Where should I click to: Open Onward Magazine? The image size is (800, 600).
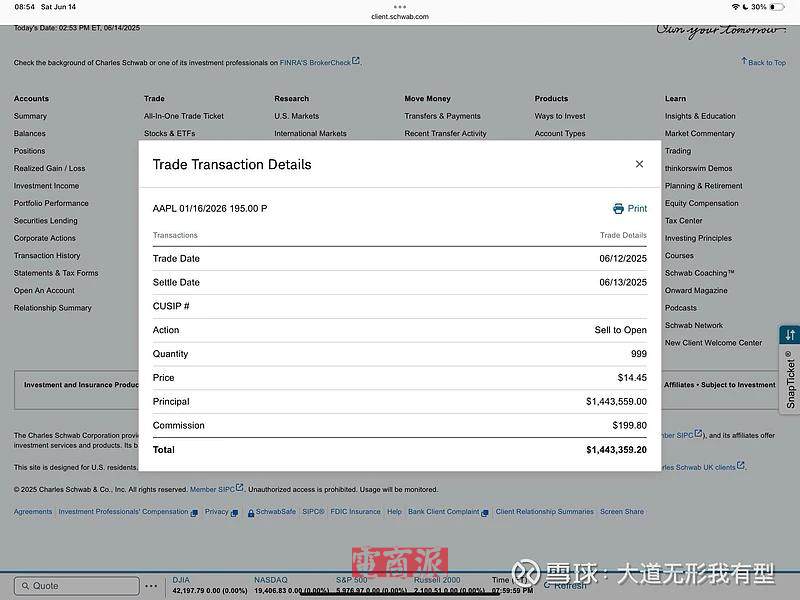point(696,290)
